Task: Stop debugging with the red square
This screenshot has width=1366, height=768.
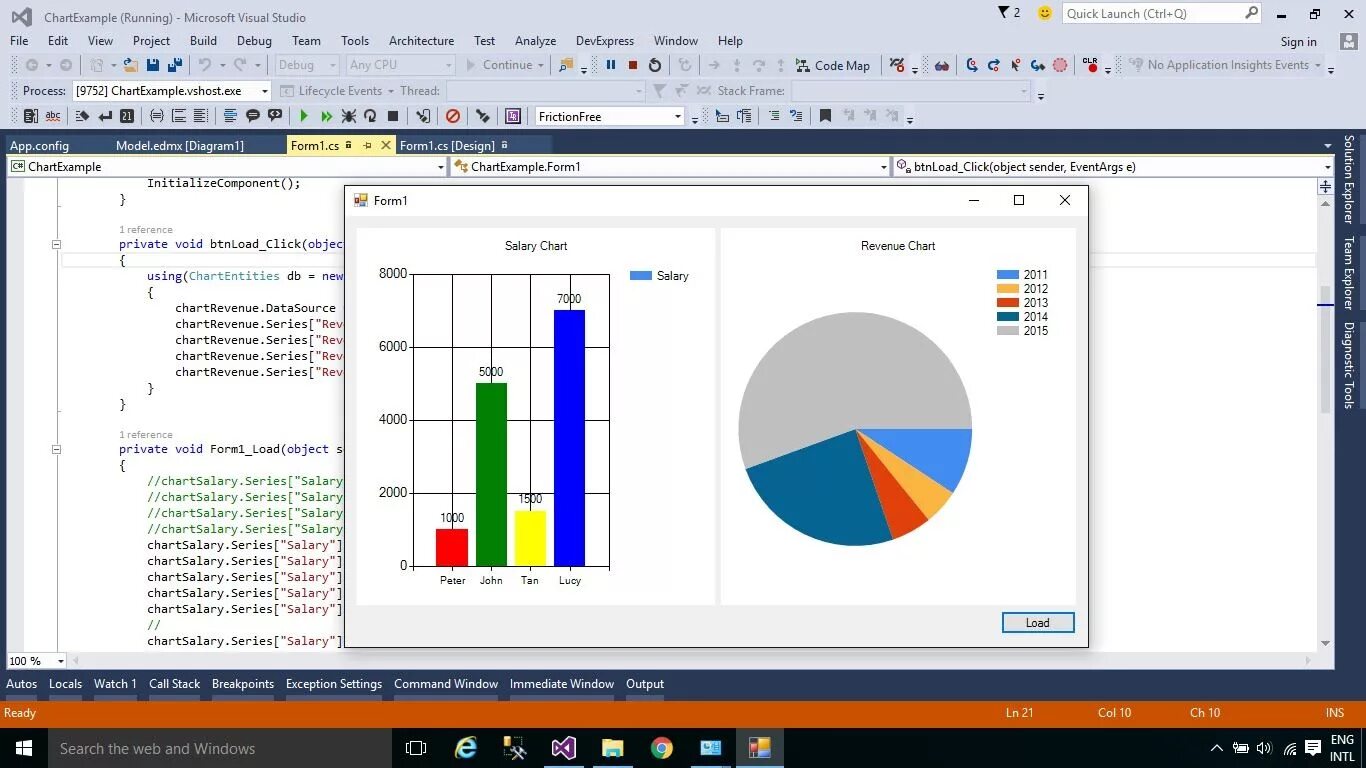Action: 633,65
